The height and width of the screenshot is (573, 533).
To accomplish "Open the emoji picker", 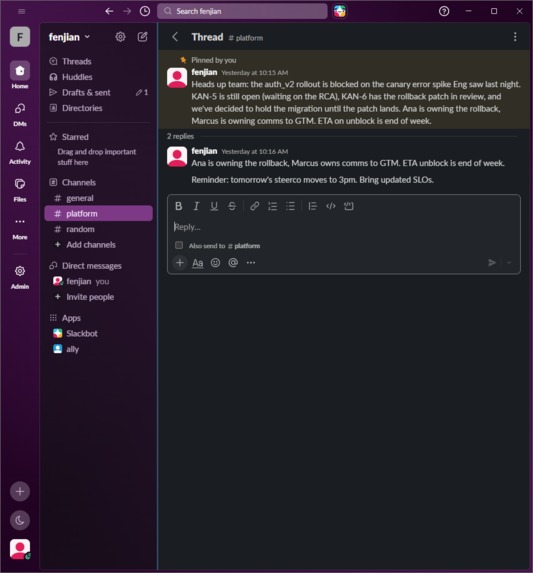I will [x=216, y=263].
